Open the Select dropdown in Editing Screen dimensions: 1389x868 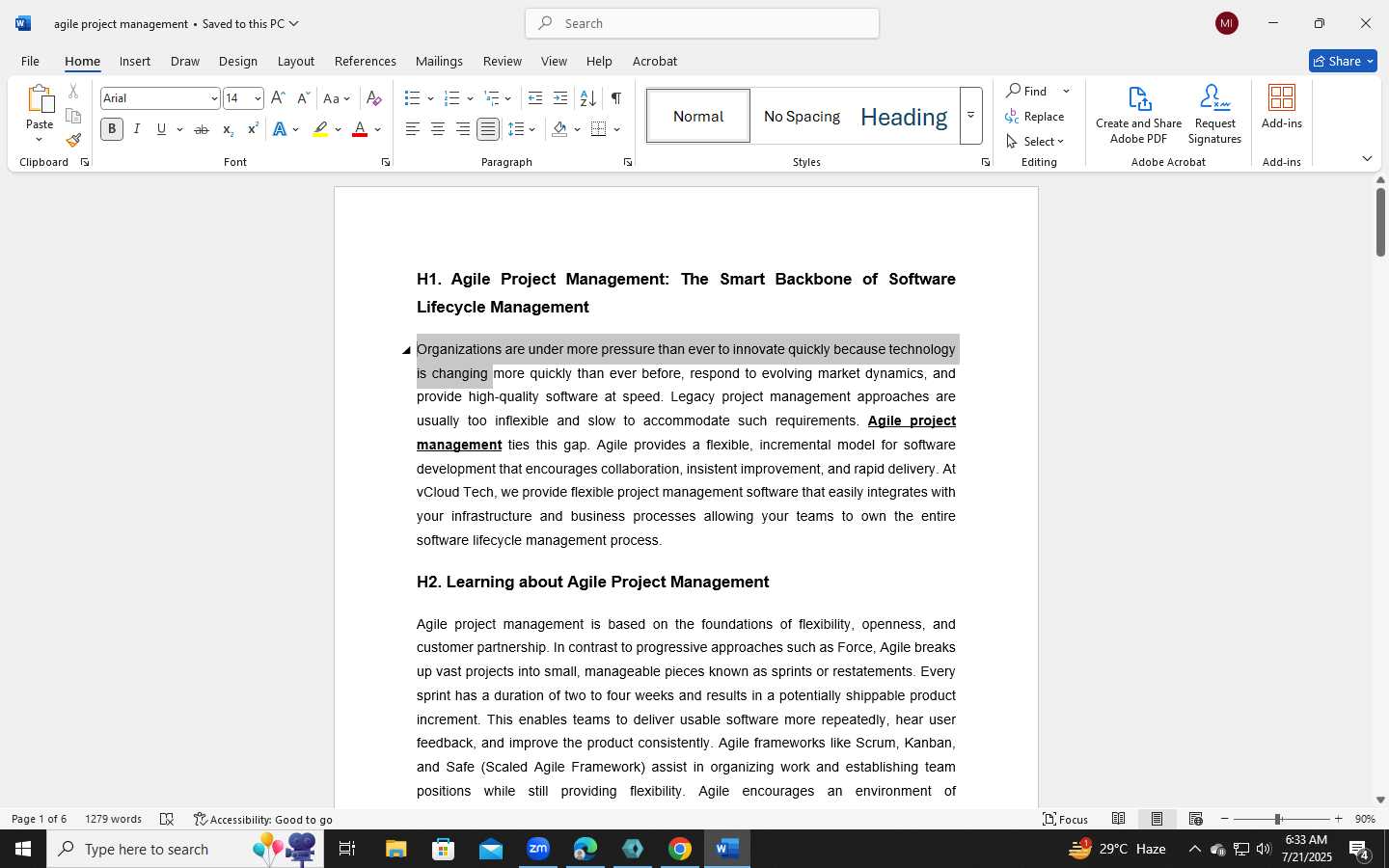click(x=1034, y=141)
